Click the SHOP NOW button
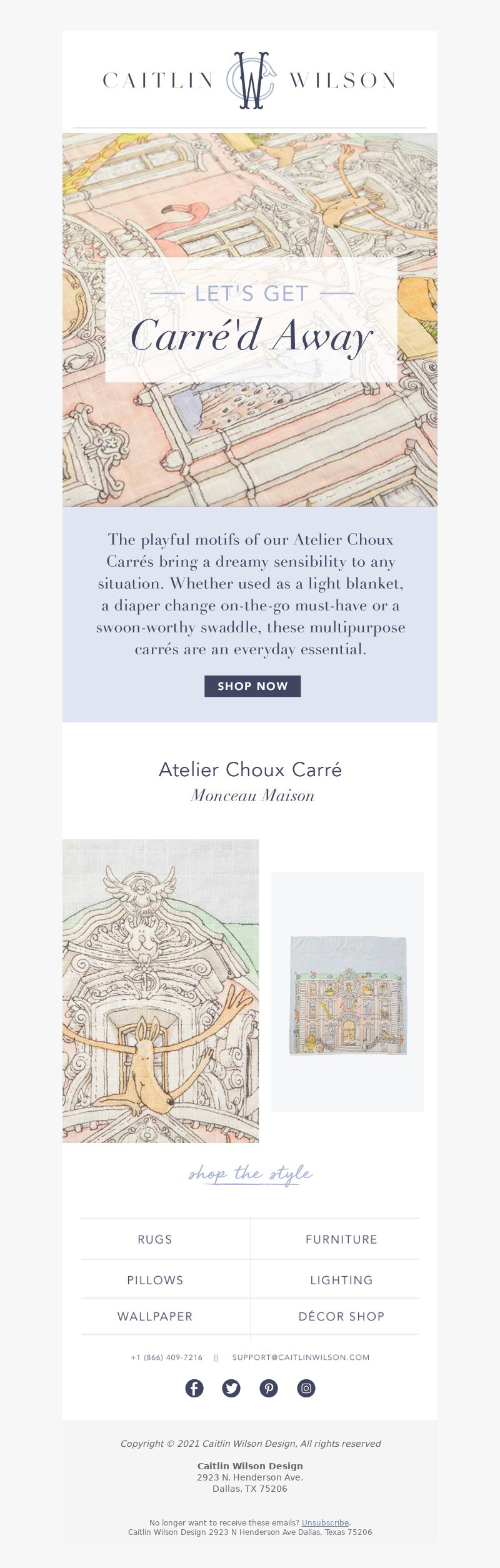This screenshot has width=500, height=1568. click(252, 686)
